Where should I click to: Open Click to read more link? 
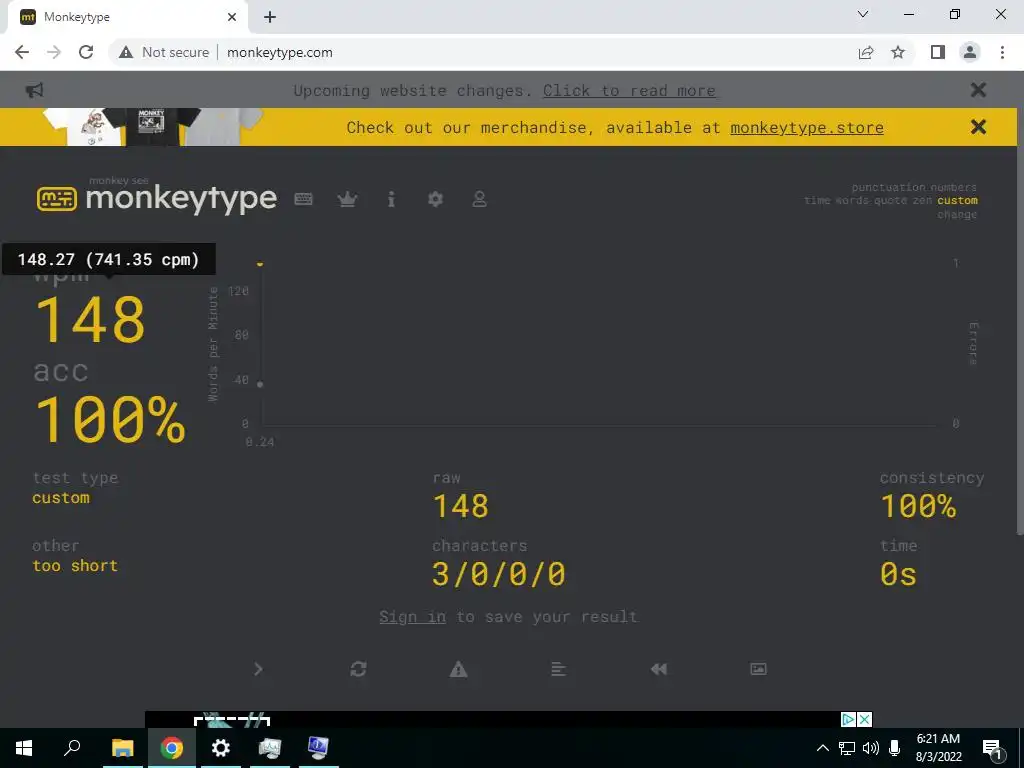click(x=629, y=91)
